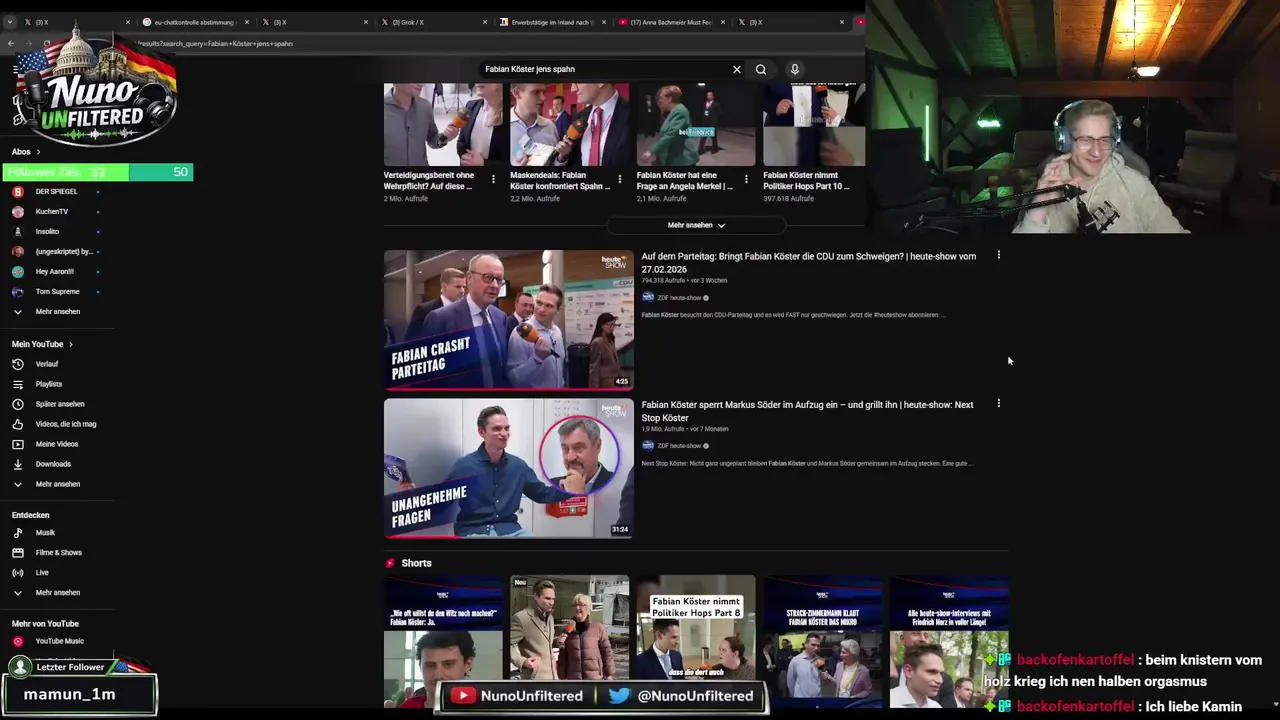Viewport: 1280px width, 720px height.
Task: Open the Mein YouTube section header
Action: pos(42,344)
